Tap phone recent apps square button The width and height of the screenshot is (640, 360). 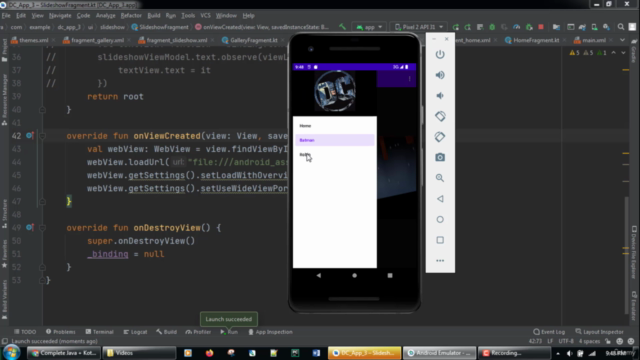coord(390,276)
